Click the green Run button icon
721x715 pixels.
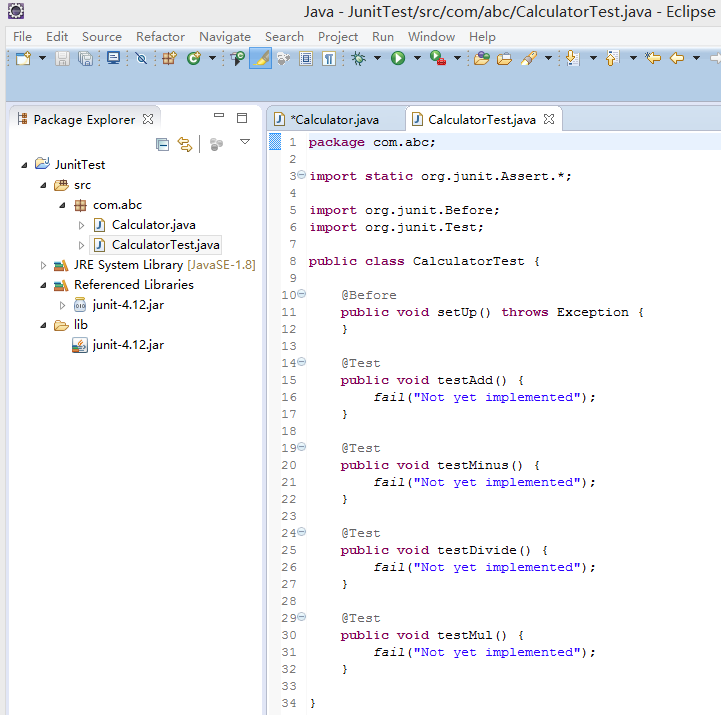(x=398, y=58)
